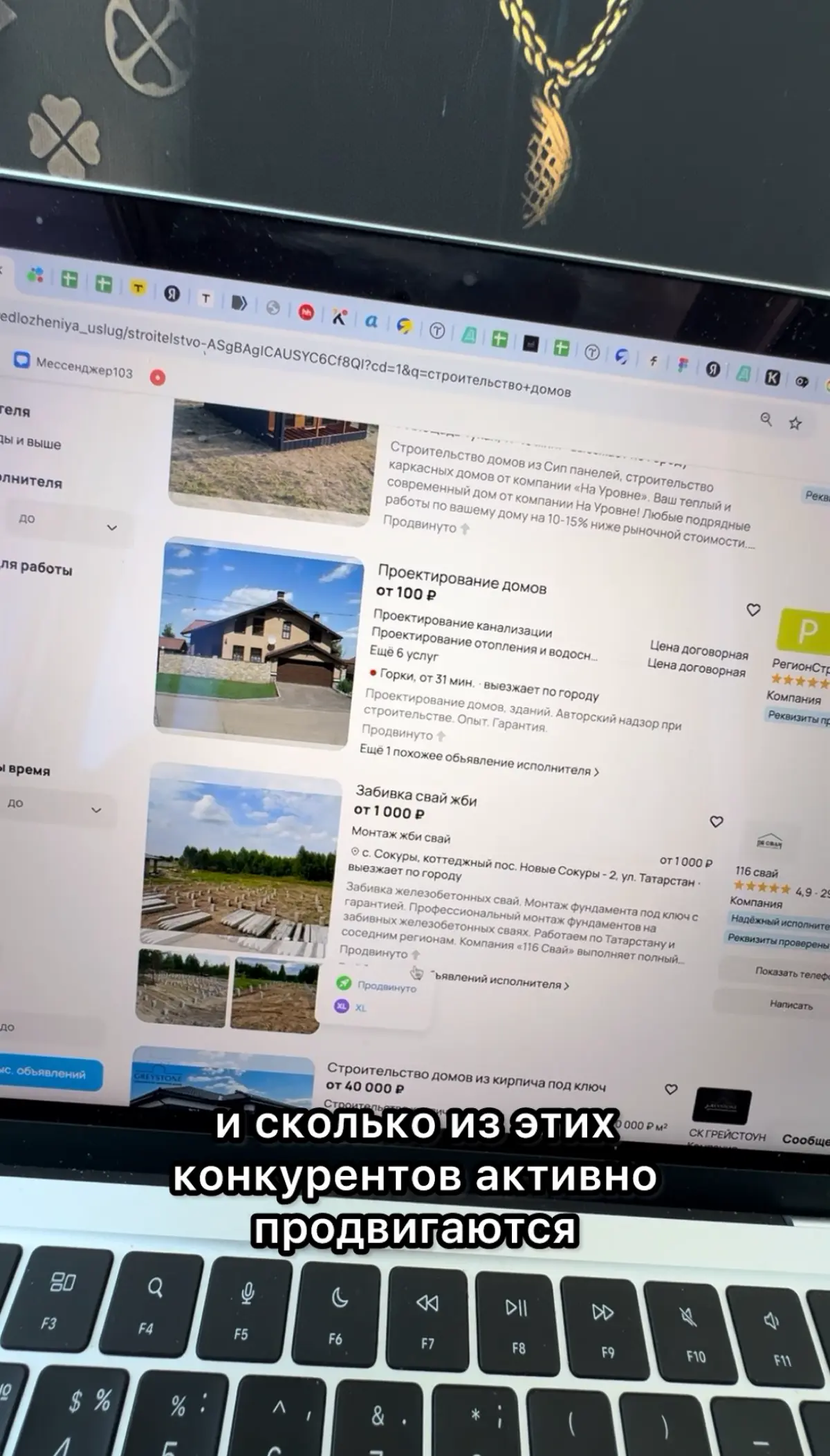This screenshot has width=830, height=1456.
Task: Click the 'от 40 000 ₽' price
Action: 364,1087
